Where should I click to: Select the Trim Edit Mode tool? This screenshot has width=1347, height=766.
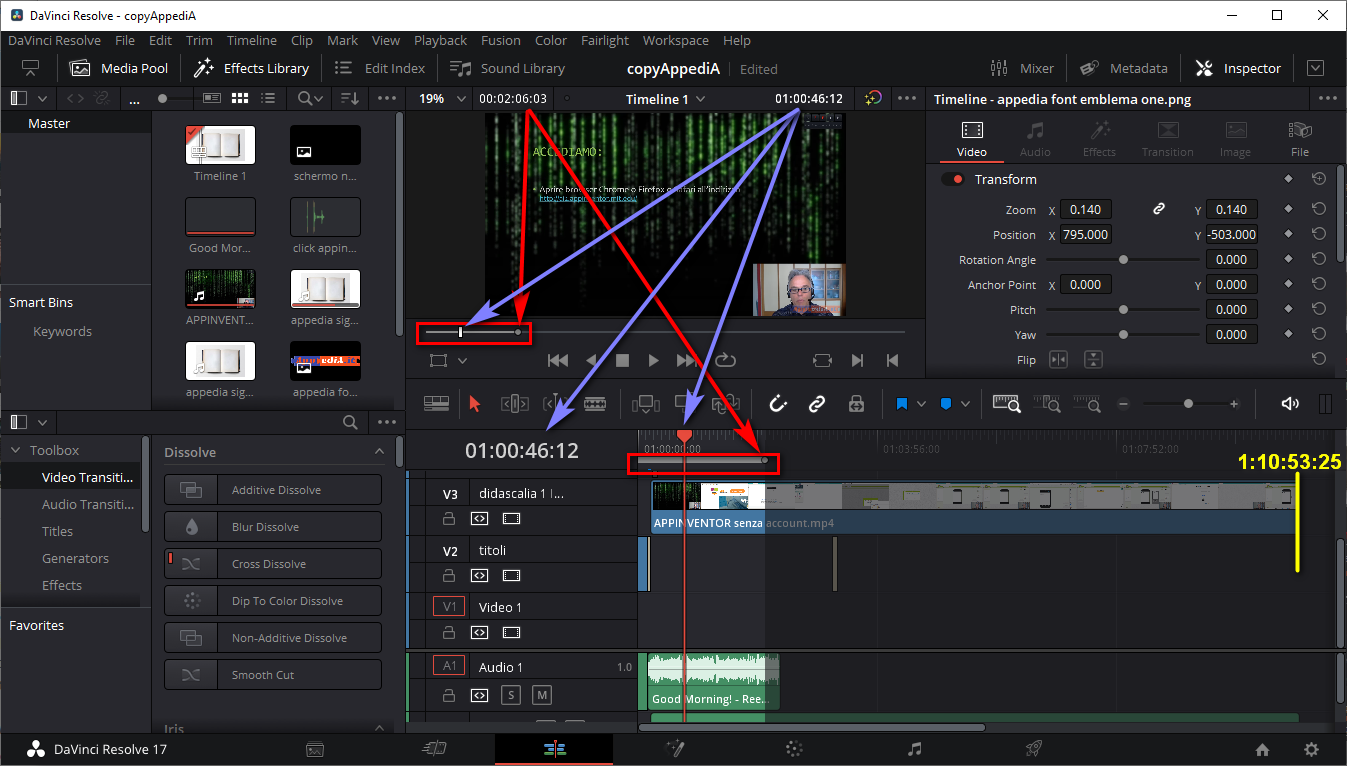(x=514, y=404)
